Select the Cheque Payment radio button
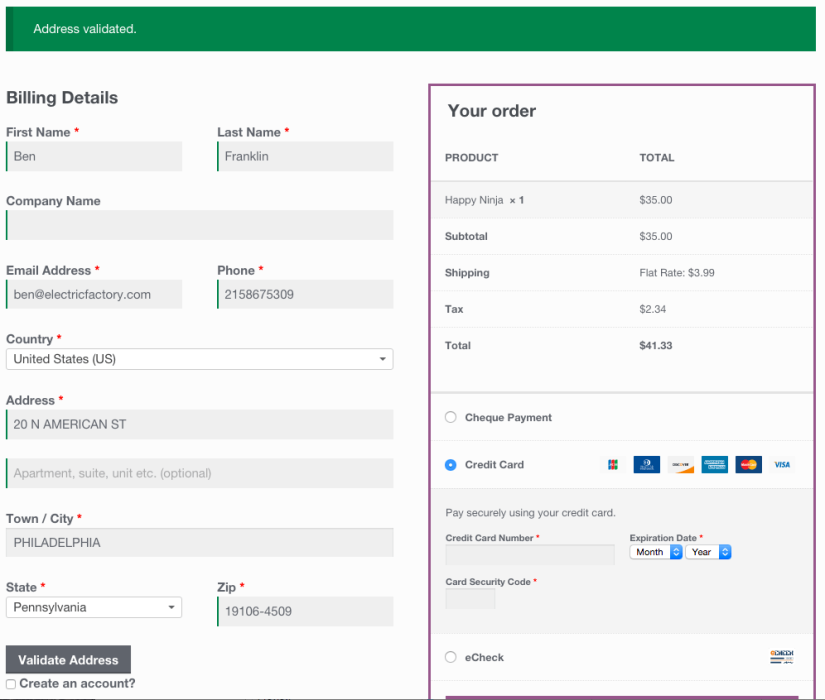Viewport: 825px width, 700px height. [x=450, y=417]
